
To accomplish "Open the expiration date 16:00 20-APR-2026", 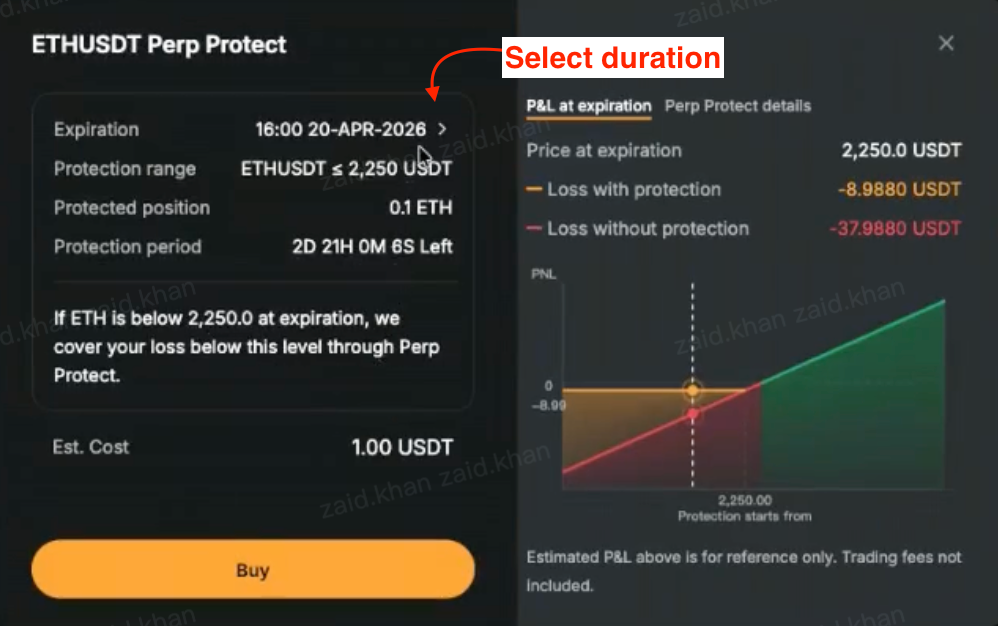I will click(x=340, y=129).
